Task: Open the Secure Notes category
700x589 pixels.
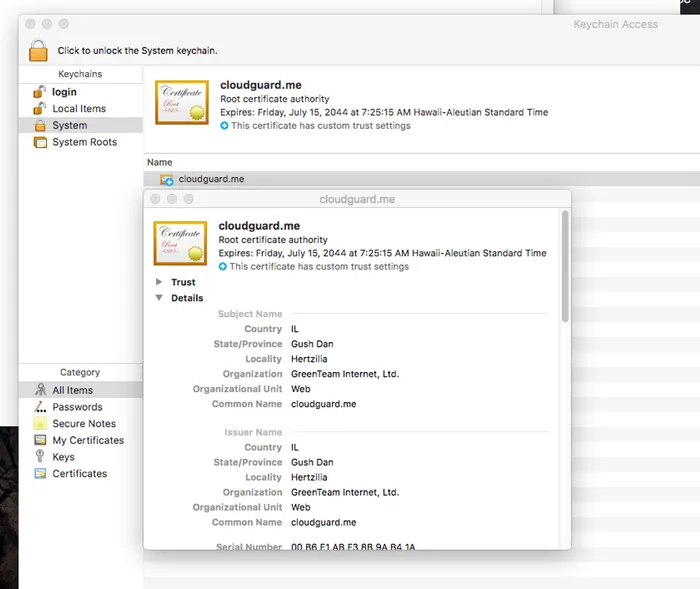Action: (x=84, y=424)
